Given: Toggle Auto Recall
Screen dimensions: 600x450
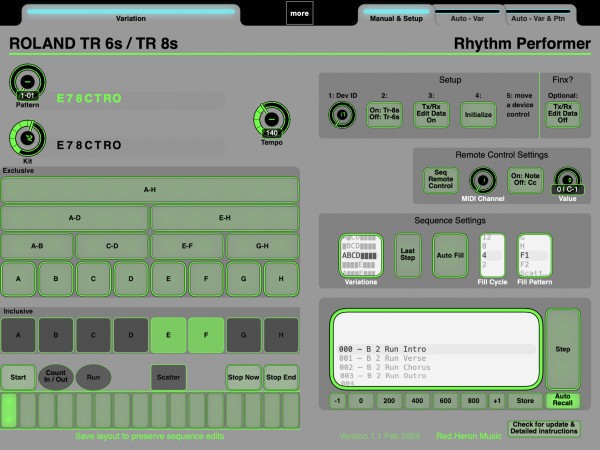Looking at the screenshot, I should [x=562, y=400].
